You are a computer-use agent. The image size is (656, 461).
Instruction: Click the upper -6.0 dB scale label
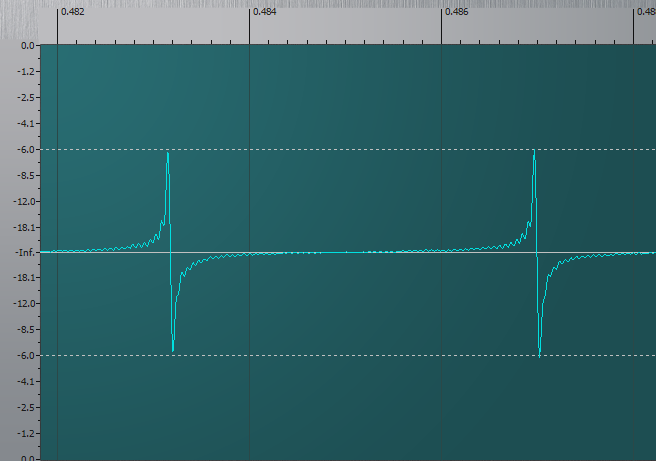26,149
